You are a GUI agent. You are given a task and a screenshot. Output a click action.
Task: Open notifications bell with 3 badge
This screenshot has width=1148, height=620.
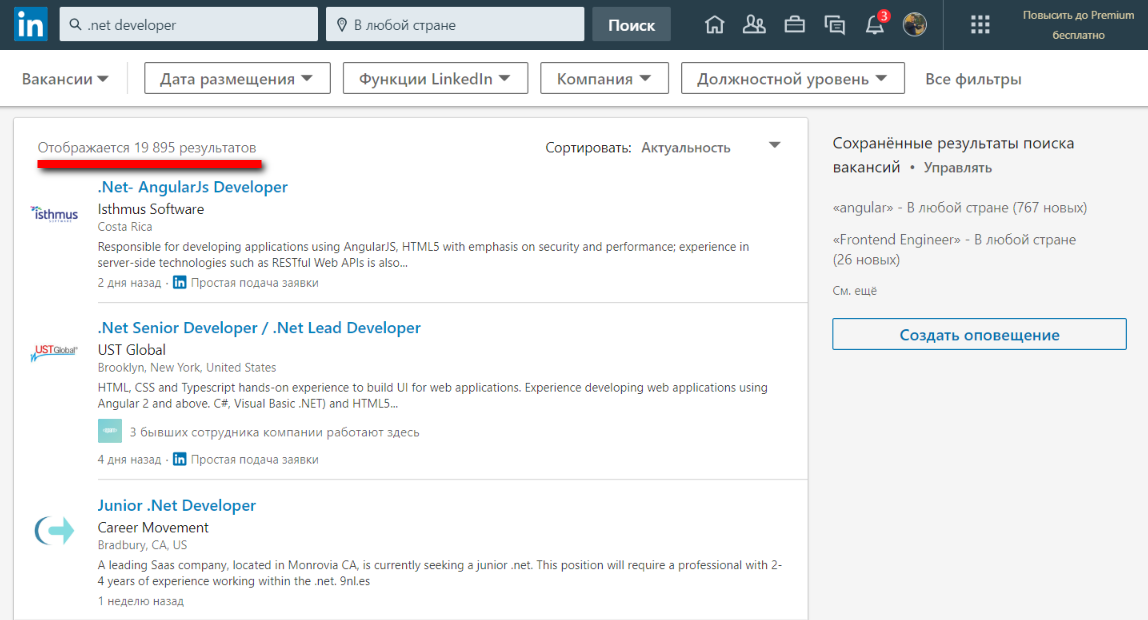tap(876, 24)
